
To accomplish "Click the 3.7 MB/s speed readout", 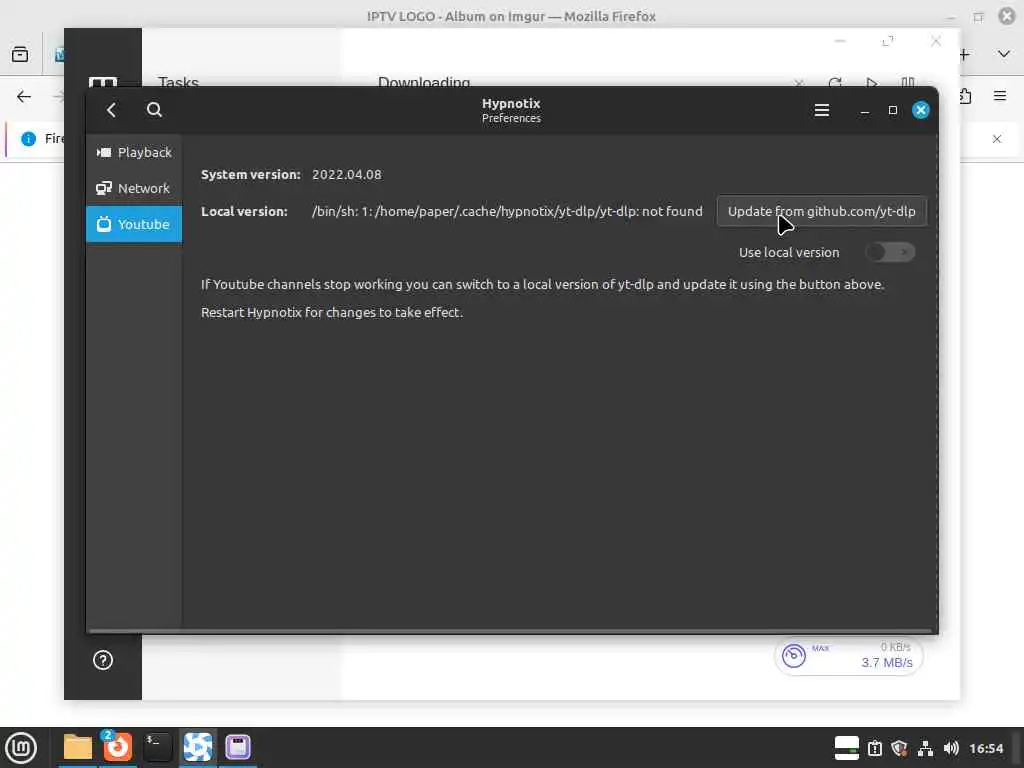I will click(x=887, y=662).
